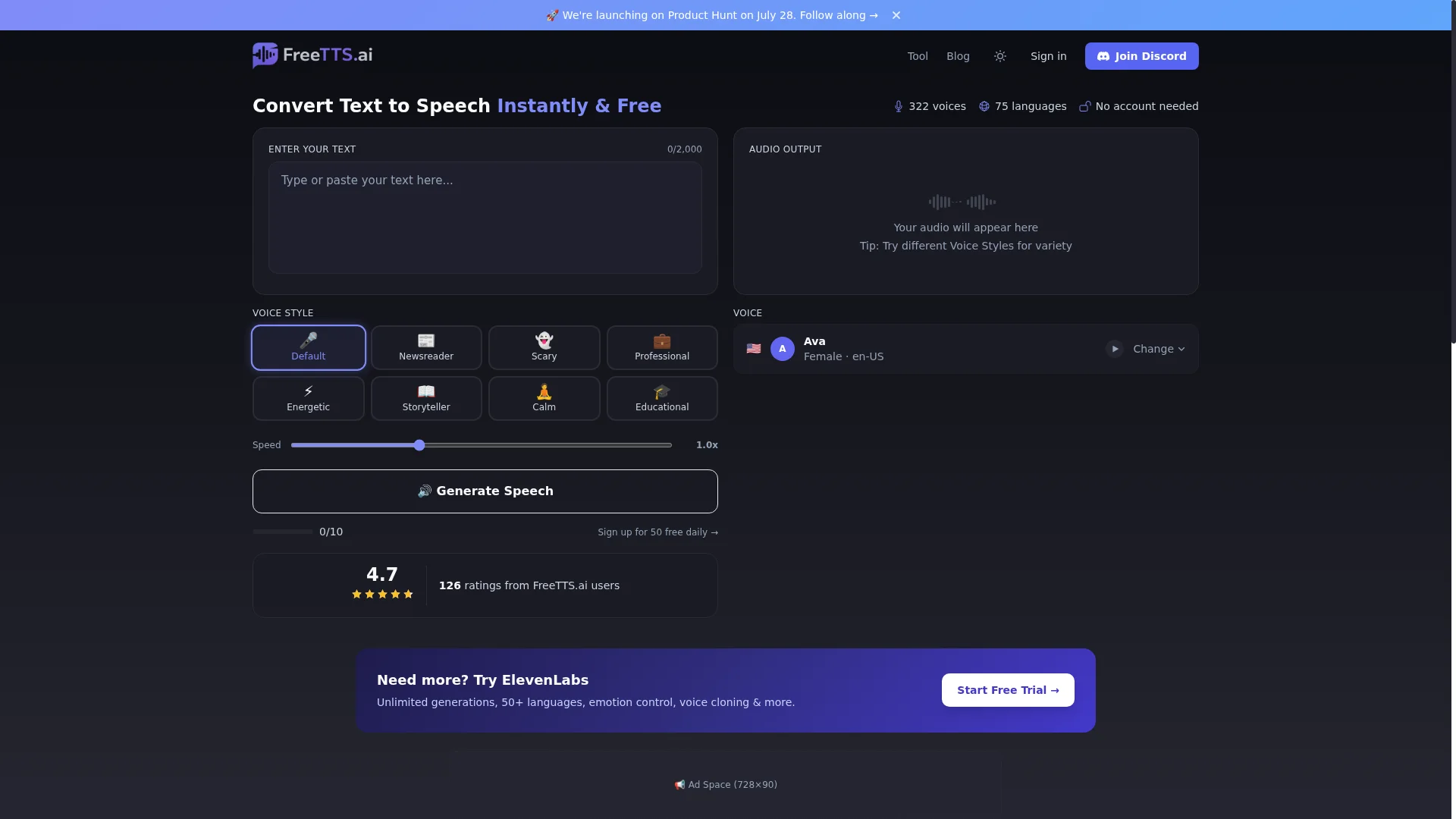Click the globe icon beside 75 languages
1456x819 pixels.
pyautogui.click(x=984, y=106)
